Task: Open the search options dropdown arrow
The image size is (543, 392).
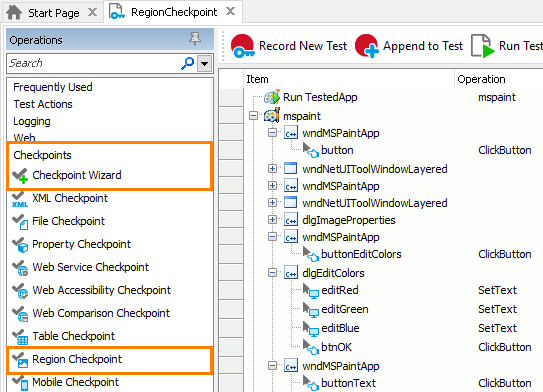Action: click(x=205, y=64)
